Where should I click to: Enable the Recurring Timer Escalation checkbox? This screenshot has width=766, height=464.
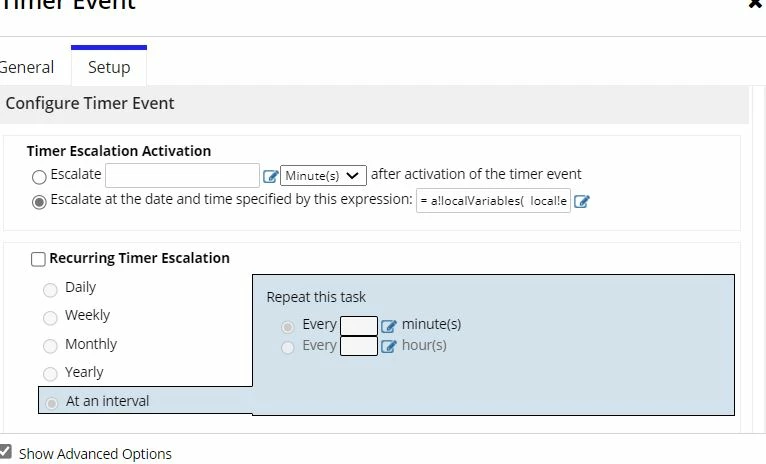point(38,259)
